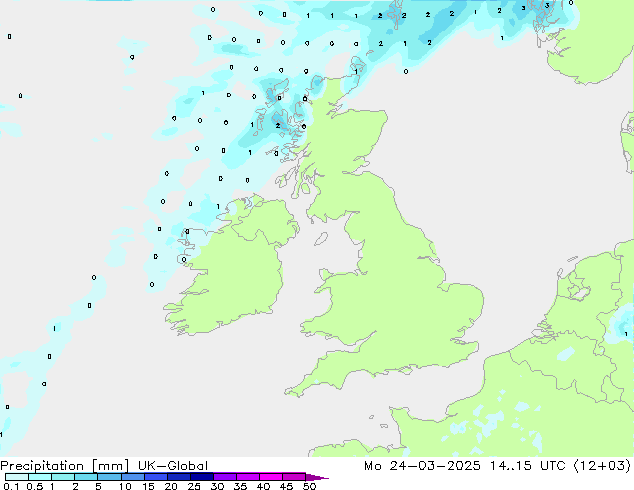This screenshot has width=634, height=490.
Task: Click the 5–10 mm blue legend swatch
Action: [109, 477]
